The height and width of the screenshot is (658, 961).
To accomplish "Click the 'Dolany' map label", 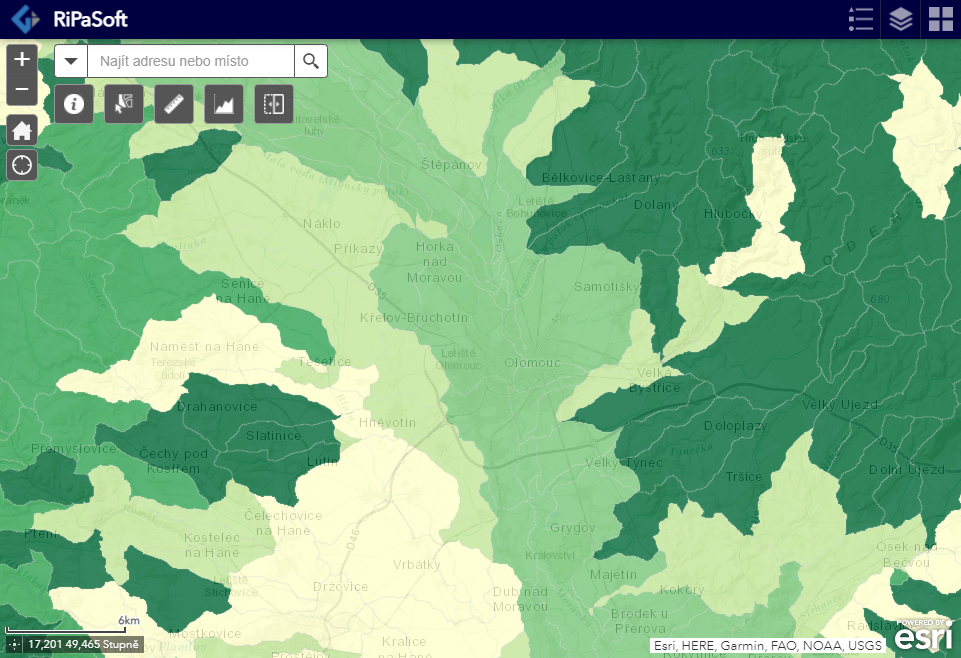I will (656, 205).
